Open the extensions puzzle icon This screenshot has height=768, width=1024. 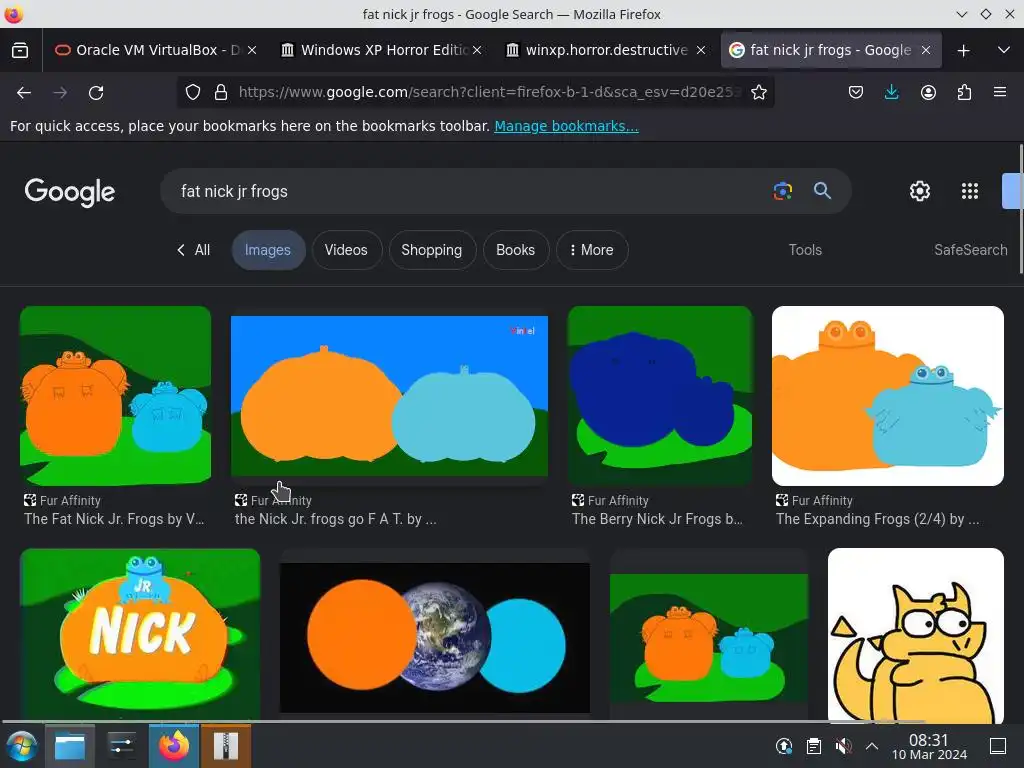coord(964,92)
